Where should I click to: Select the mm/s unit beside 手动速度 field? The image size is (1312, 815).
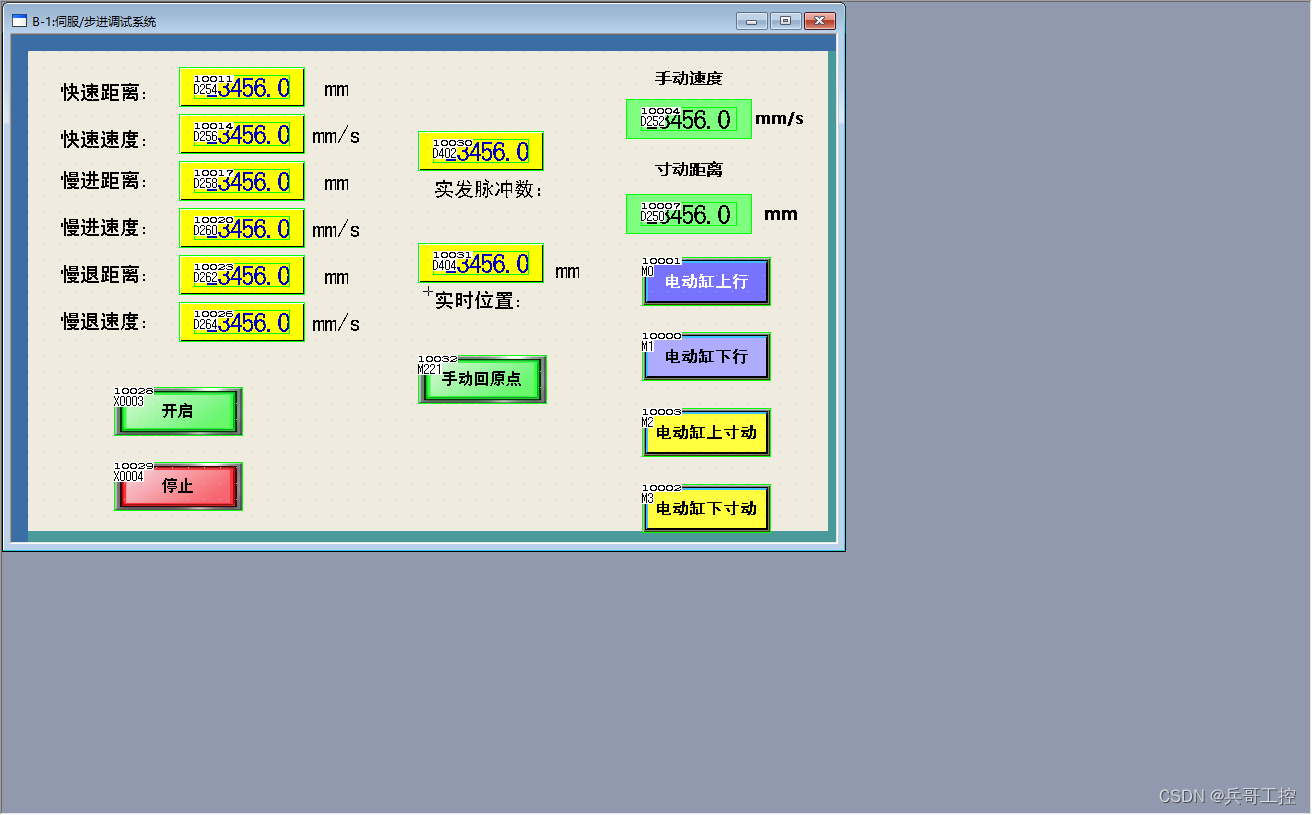[779, 119]
